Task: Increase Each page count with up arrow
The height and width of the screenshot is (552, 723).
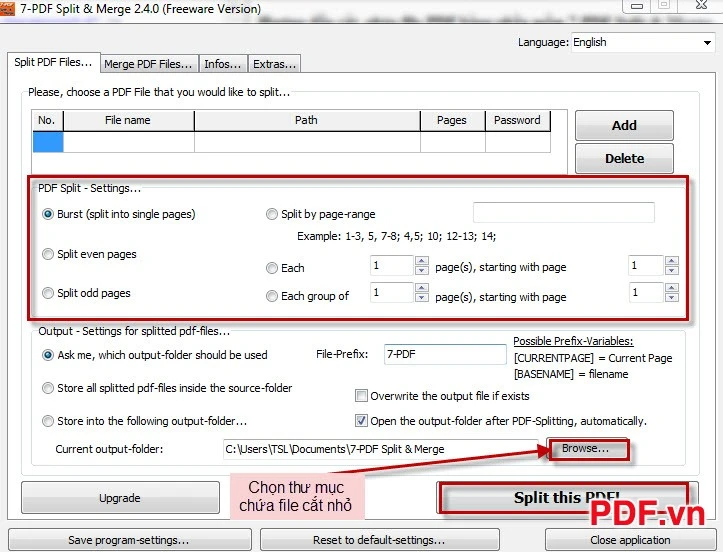Action: coord(421,261)
